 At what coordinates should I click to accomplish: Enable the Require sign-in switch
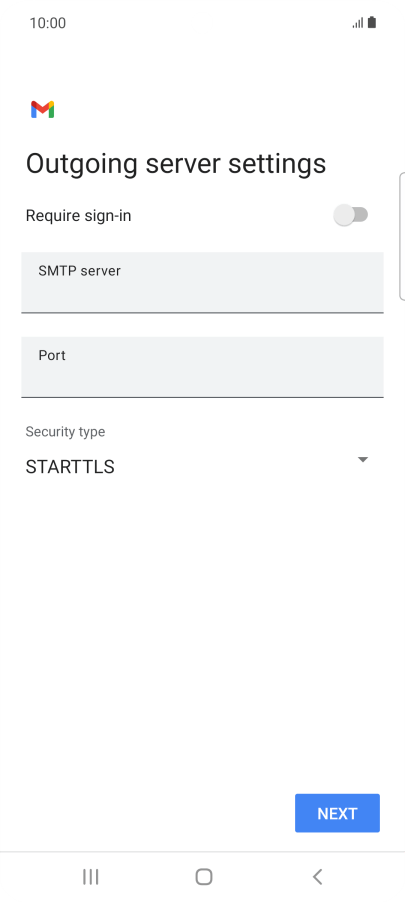(x=351, y=215)
